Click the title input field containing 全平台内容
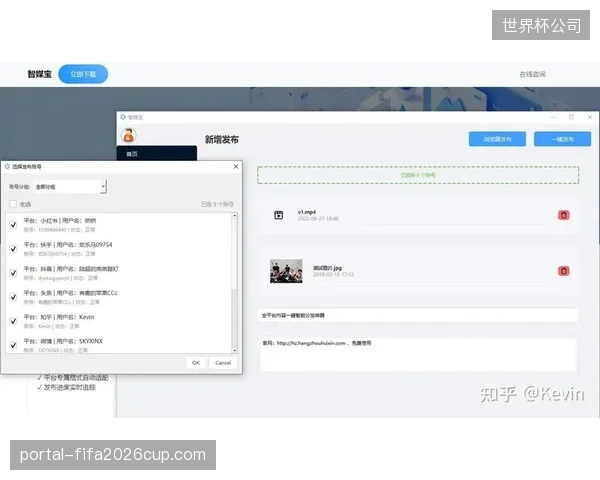The height and width of the screenshot is (480, 600). click(418, 315)
